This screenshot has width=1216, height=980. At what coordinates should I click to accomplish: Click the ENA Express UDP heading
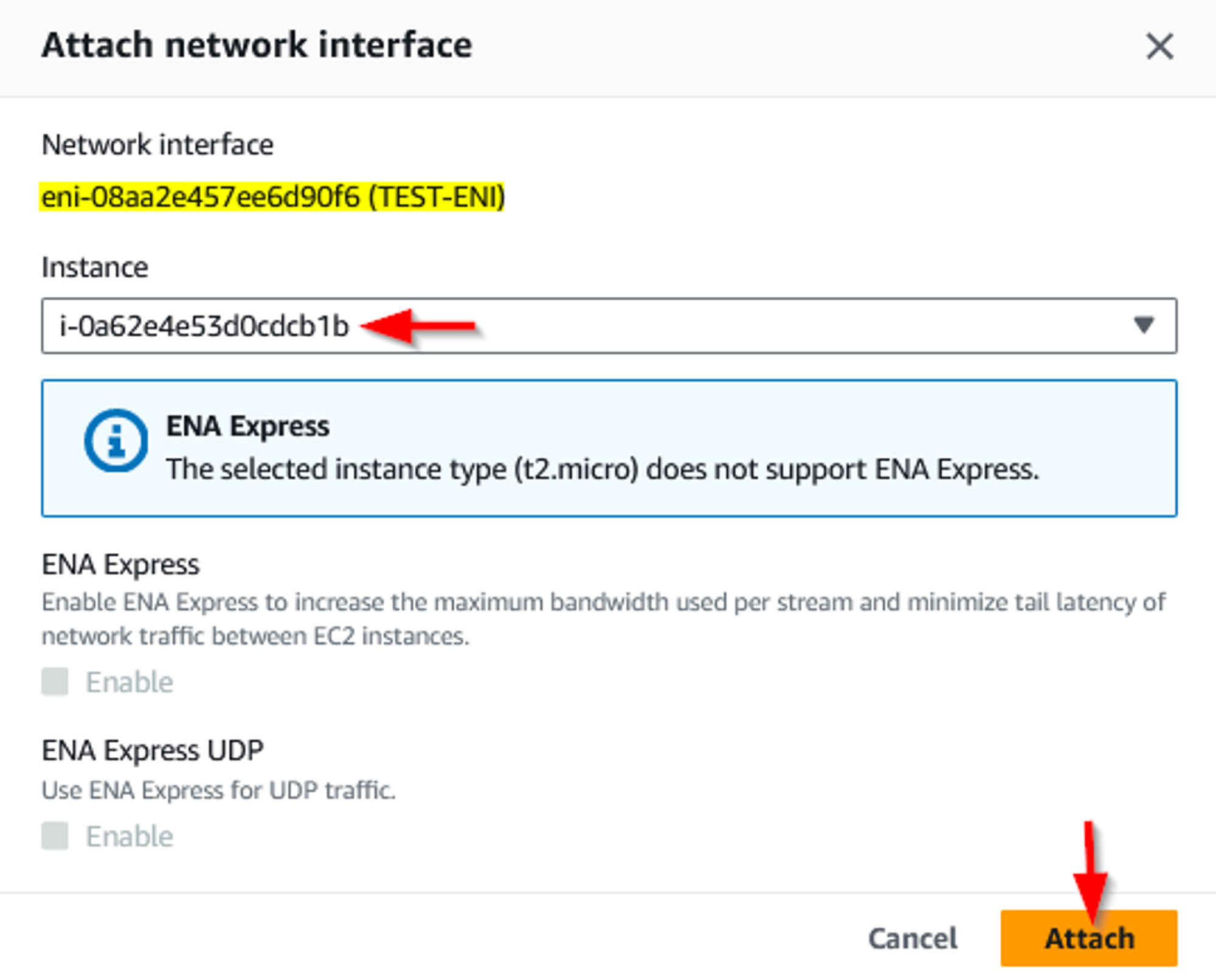point(153,749)
